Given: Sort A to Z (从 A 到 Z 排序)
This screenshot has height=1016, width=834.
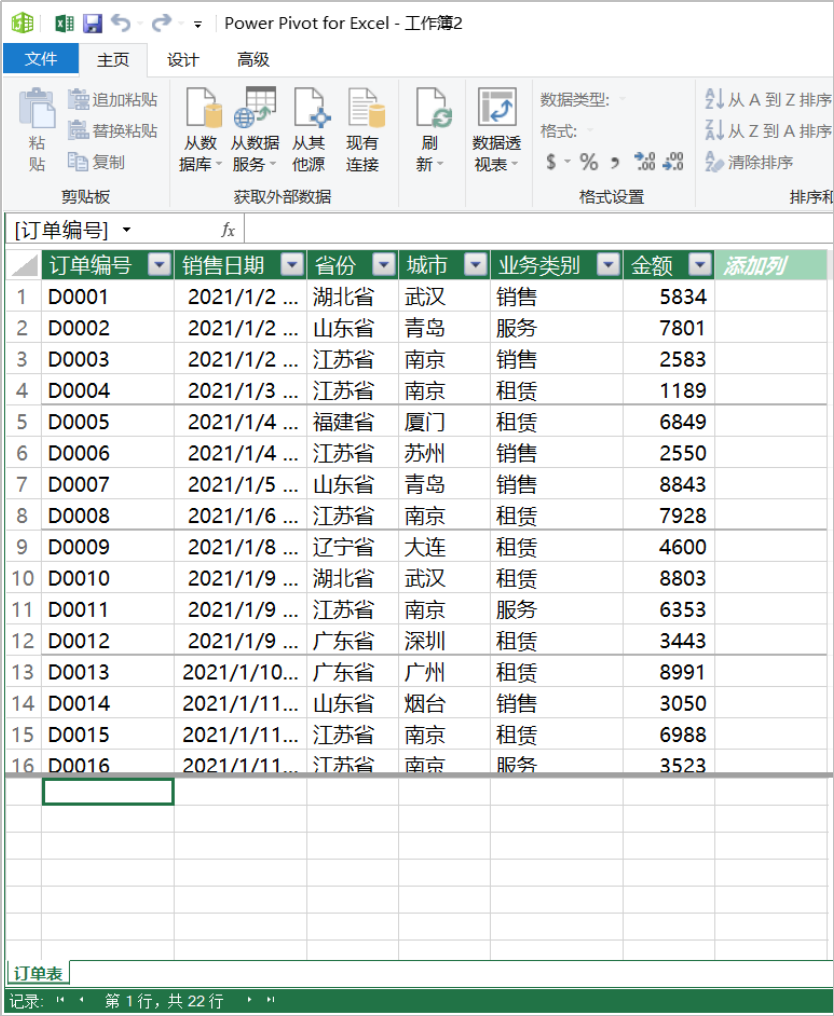Looking at the screenshot, I should coord(768,99).
